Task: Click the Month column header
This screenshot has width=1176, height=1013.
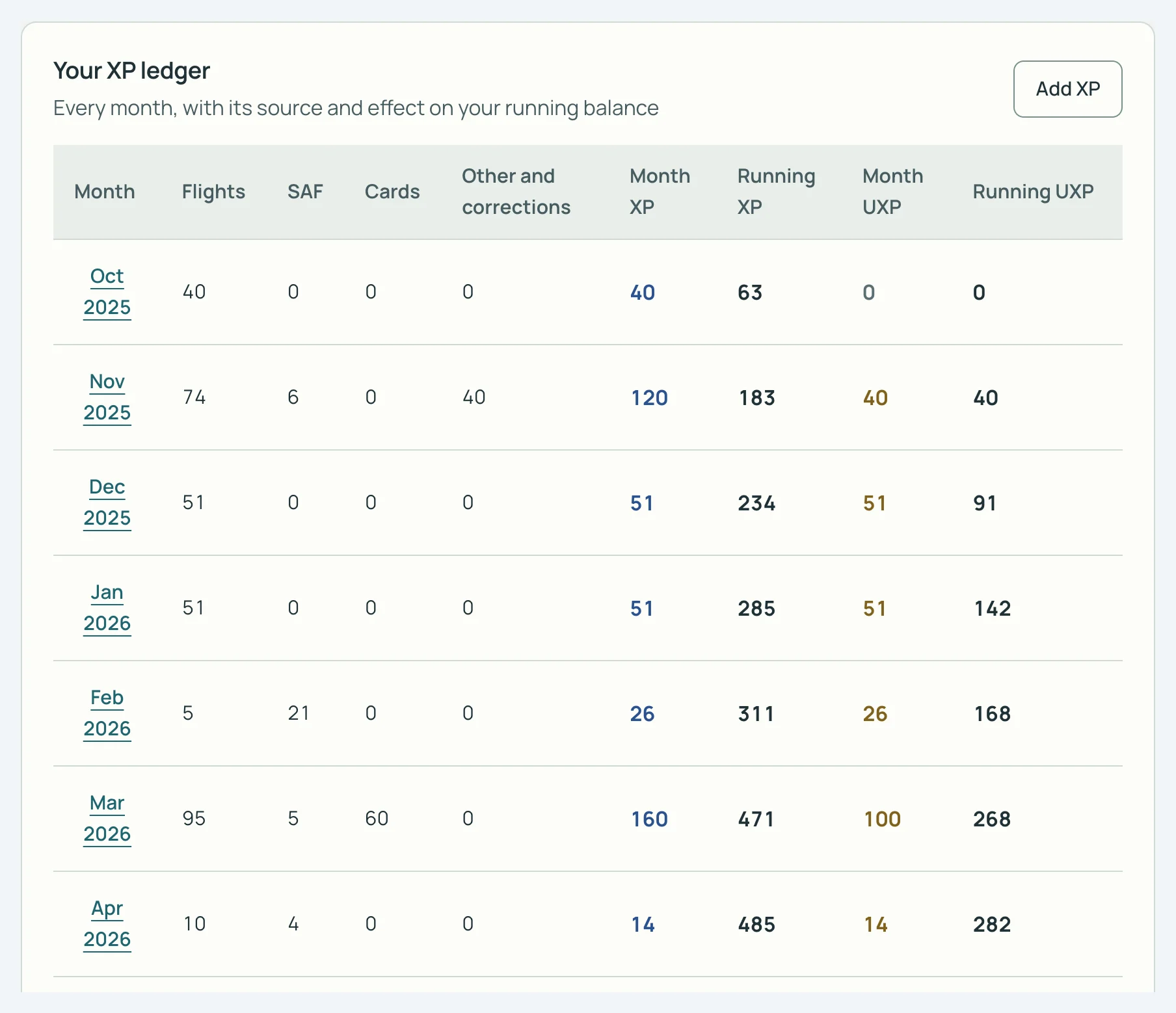Action: pyautogui.click(x=105, y=192)
